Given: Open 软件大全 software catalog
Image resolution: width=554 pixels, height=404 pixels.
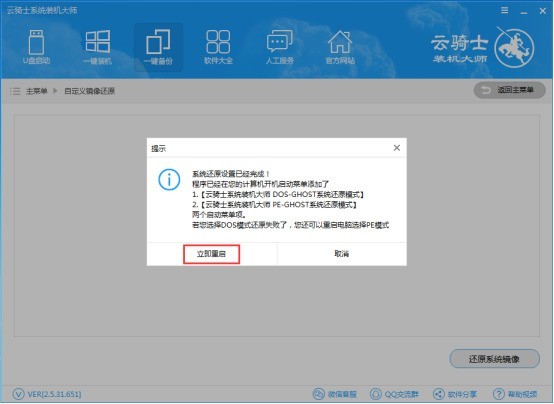Looking at the screenshot, I should tap(218, 47).
